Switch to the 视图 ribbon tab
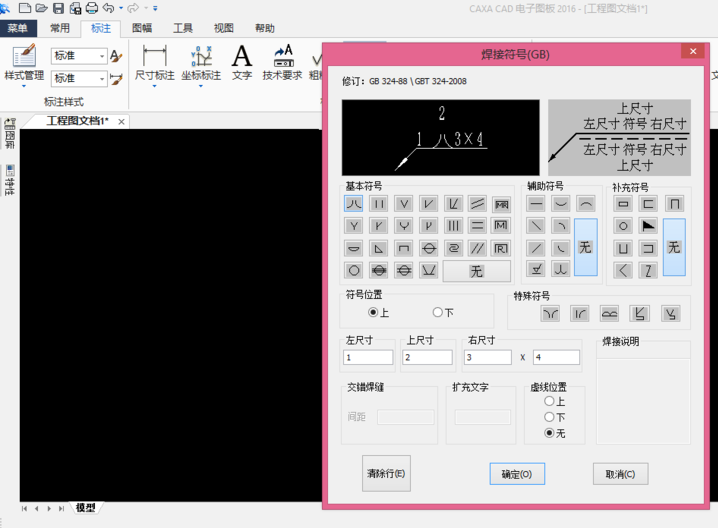 [x=223, y=28]
